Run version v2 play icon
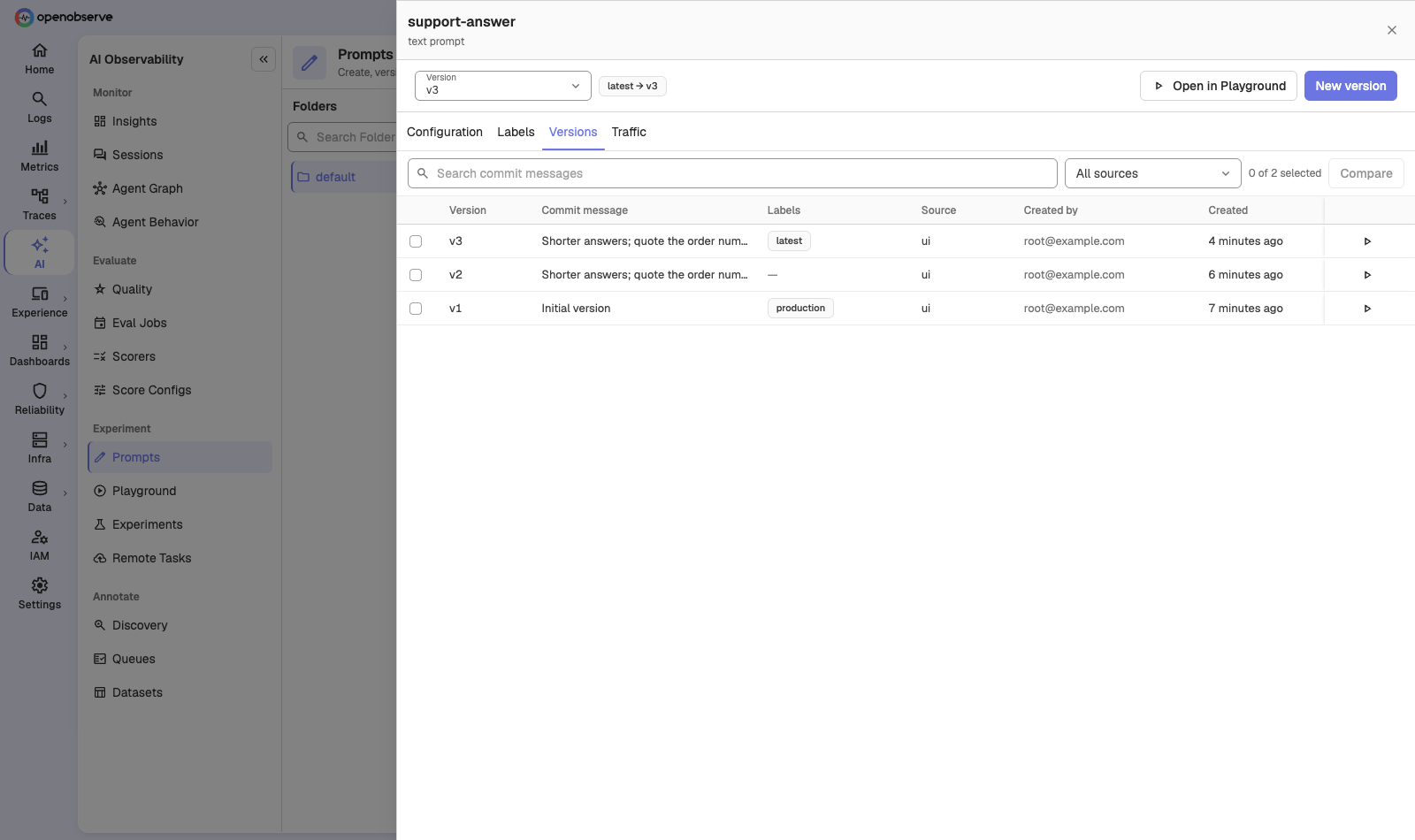 pos(1367,275)
